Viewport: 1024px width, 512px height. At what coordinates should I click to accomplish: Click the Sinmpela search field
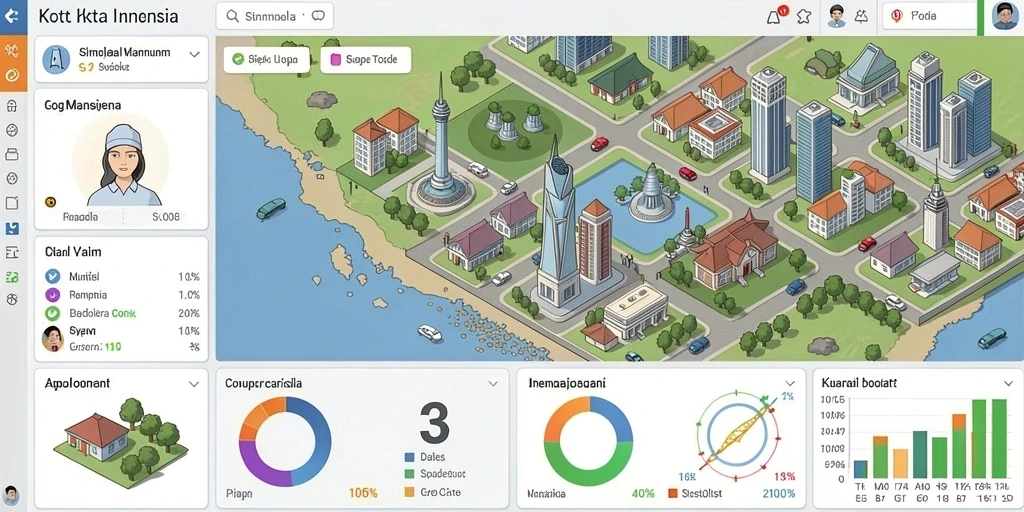274,16
